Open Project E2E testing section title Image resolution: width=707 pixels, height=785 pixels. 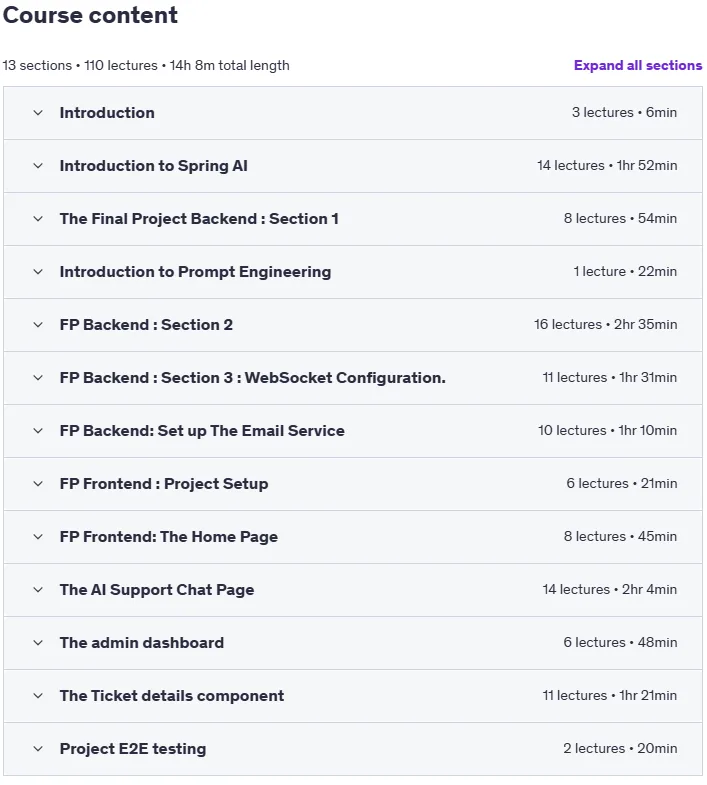click(x=133, y=749)
